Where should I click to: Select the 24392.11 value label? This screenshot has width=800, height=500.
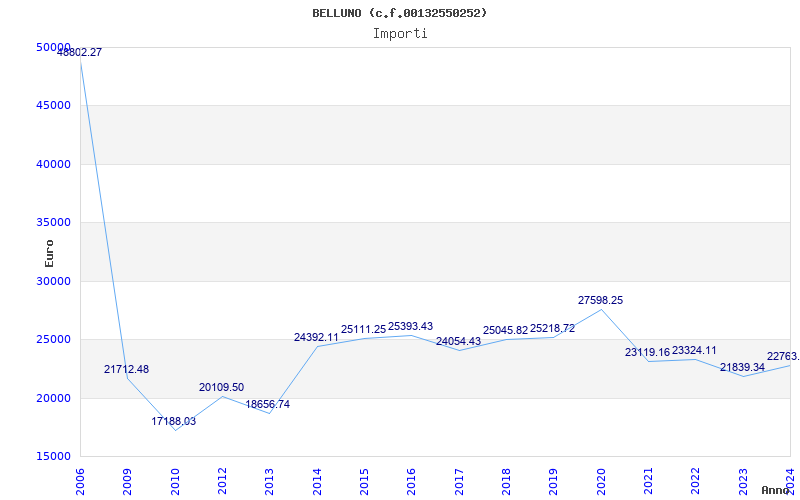tap(316, 337)
